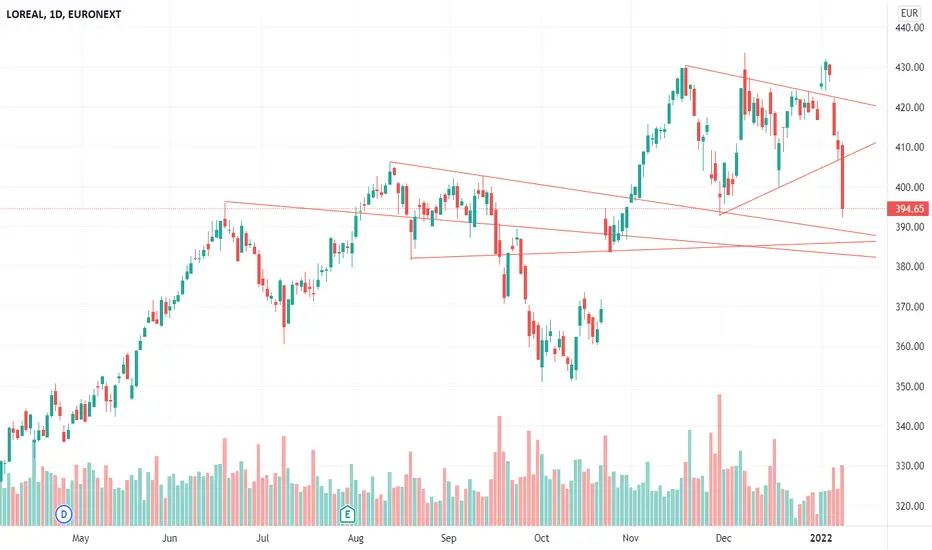Click the tallest red volume bar
Image resolution: width=932 pixels, height=550 pixels.
(719, 460)
